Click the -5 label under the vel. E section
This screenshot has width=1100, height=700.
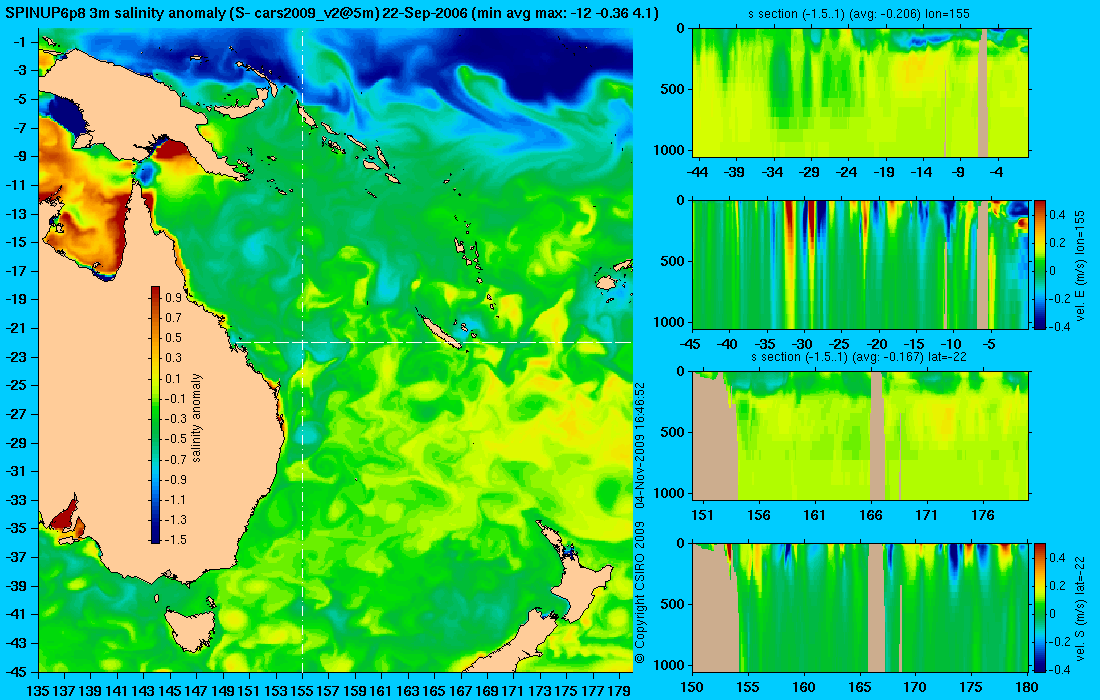(988, 344)
